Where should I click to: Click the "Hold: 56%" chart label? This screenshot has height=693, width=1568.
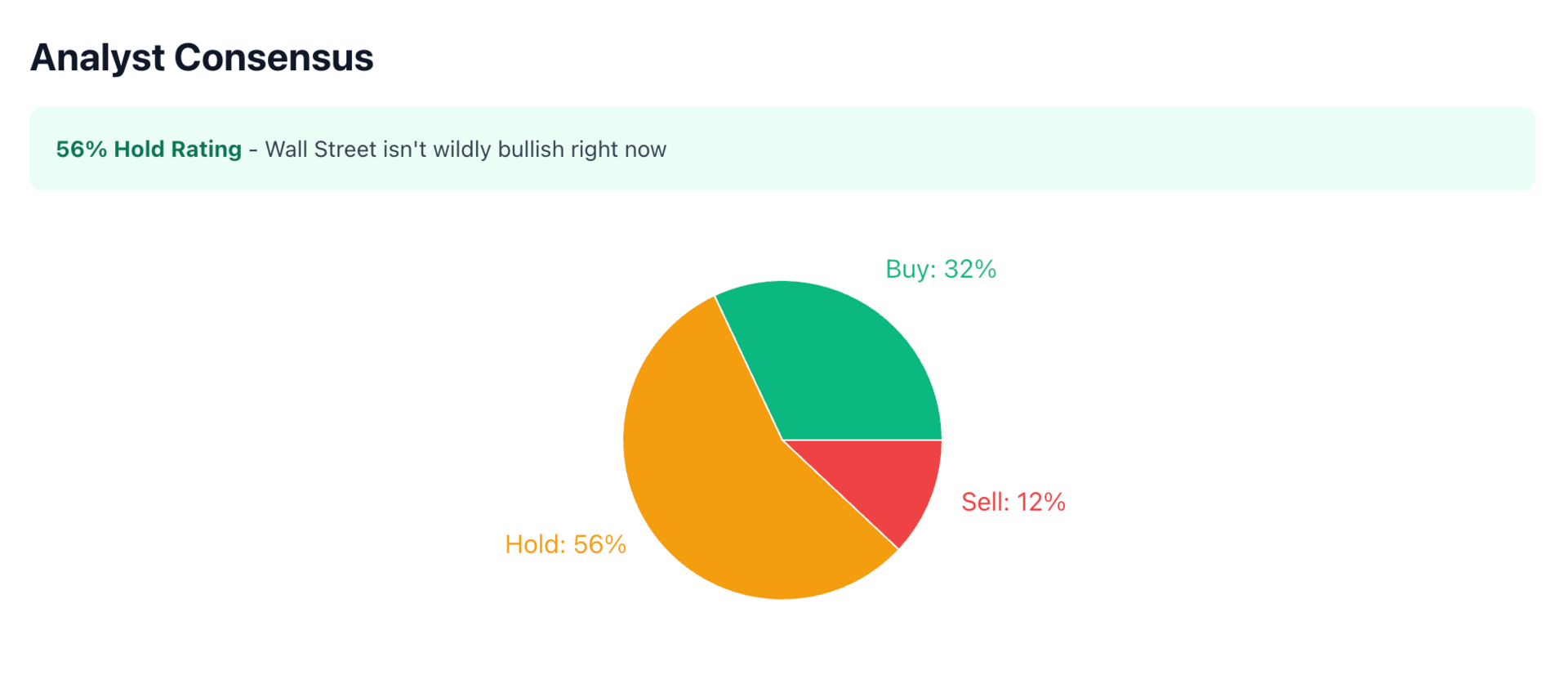click(x=565, y=544)
